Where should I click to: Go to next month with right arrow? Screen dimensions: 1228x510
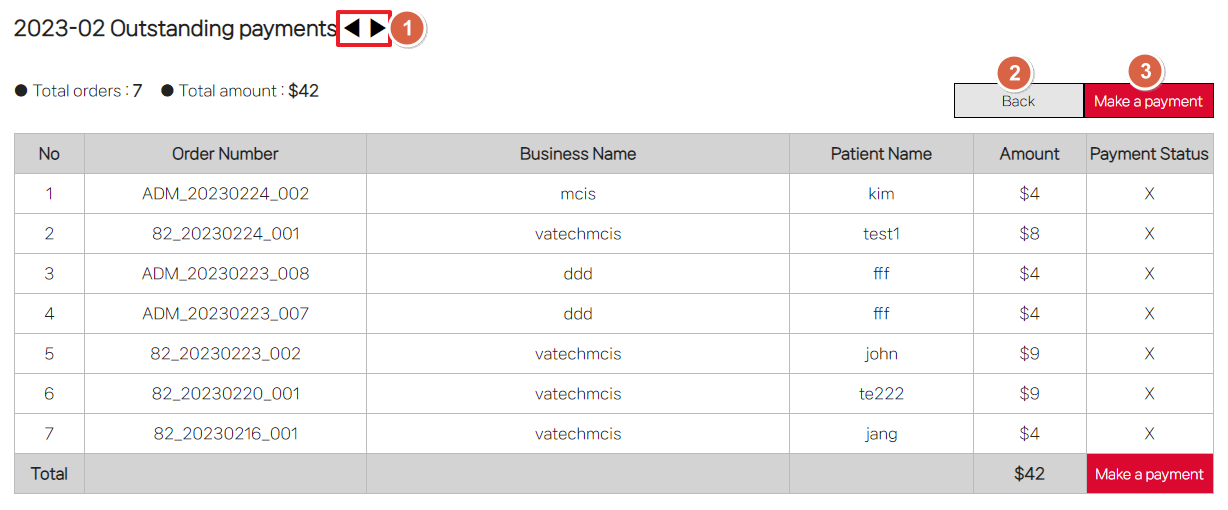pyautogui.click(x=377, y=29)
